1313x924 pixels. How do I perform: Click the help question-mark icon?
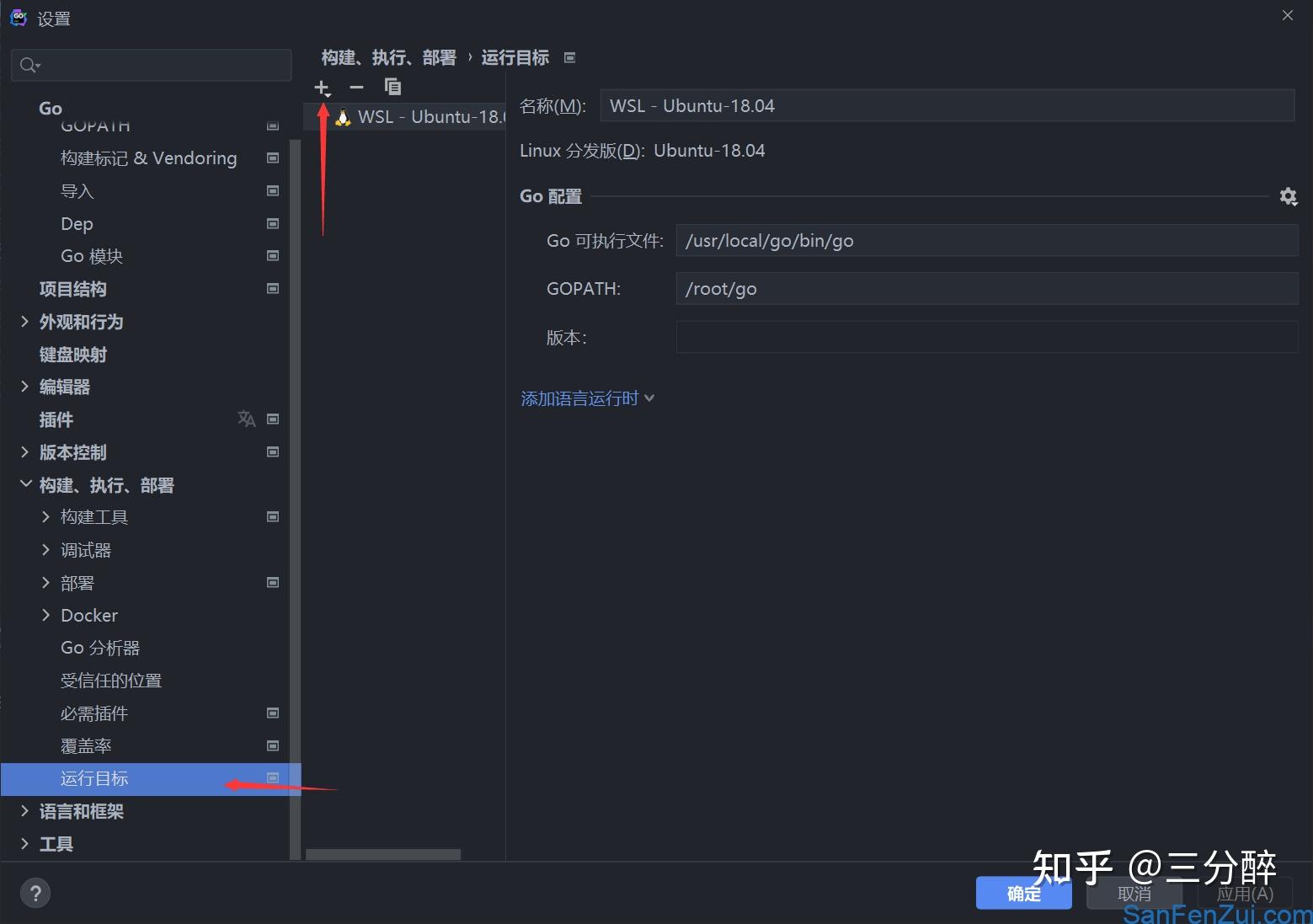[x=35, y=892]
